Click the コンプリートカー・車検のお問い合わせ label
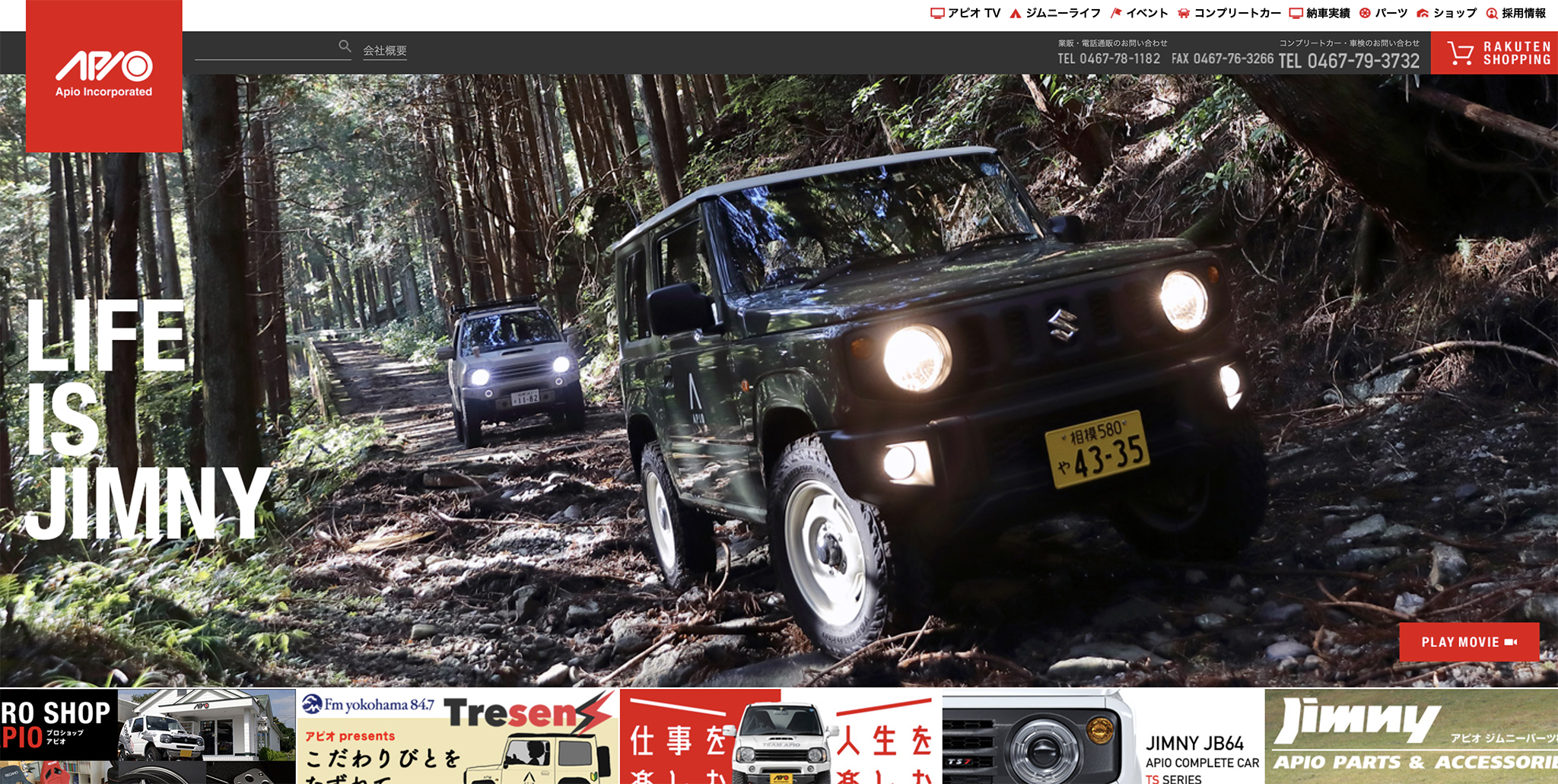Image resolution: width=1558 pixels, height=784 pixels. point(1349,43)
